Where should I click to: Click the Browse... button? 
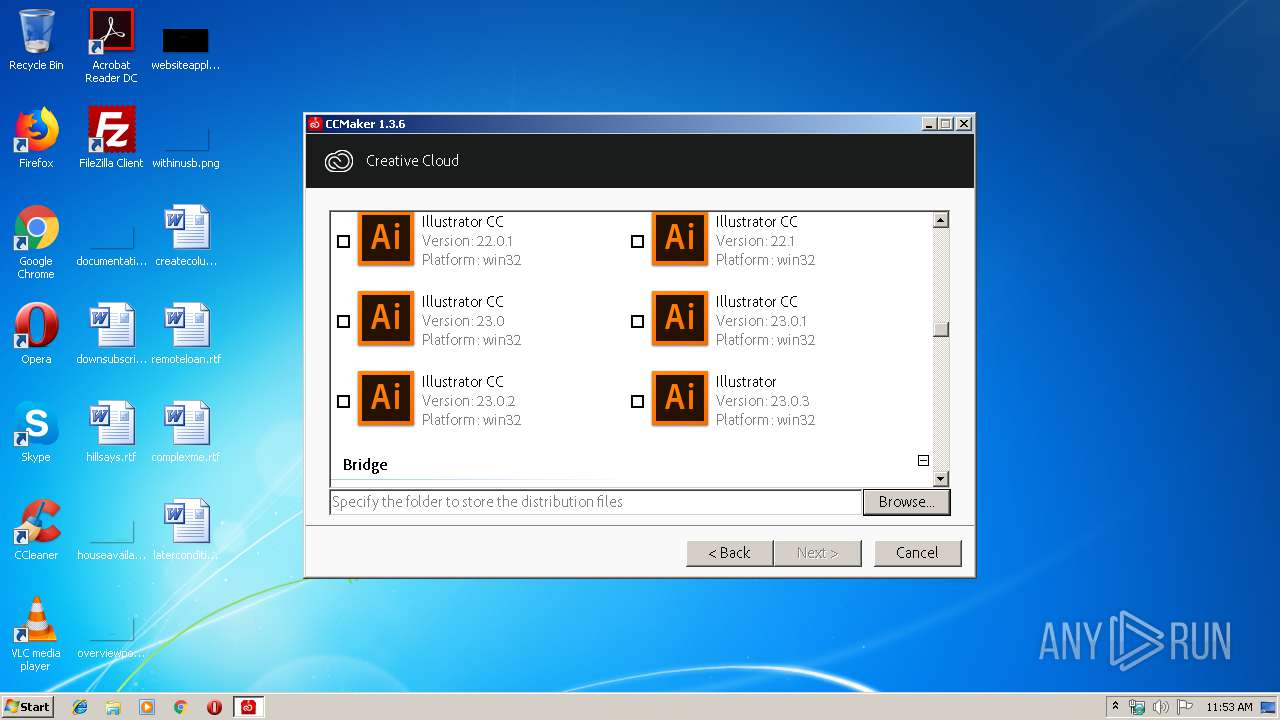tap(906, 502)
